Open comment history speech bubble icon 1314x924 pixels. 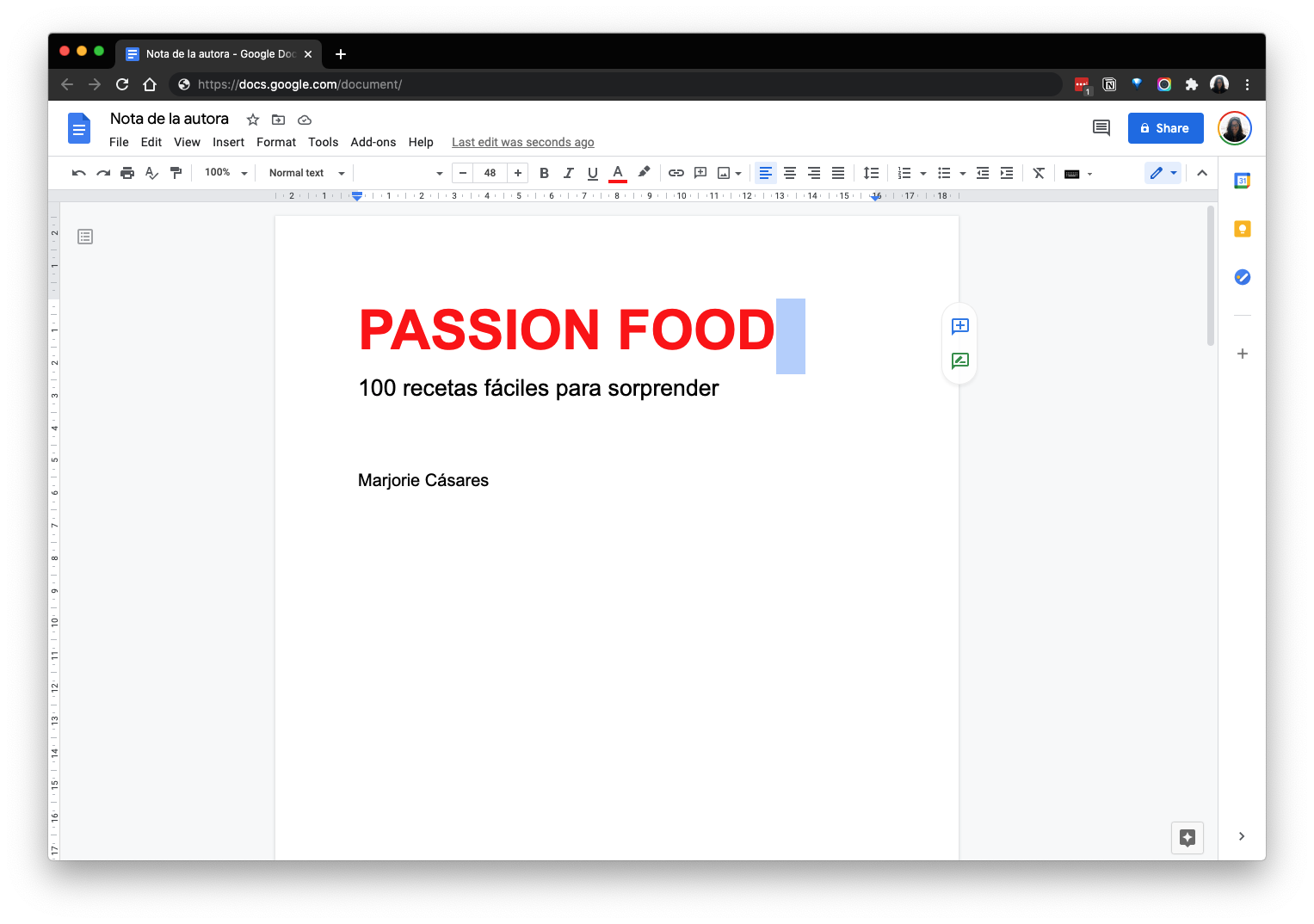(1101, 128)
